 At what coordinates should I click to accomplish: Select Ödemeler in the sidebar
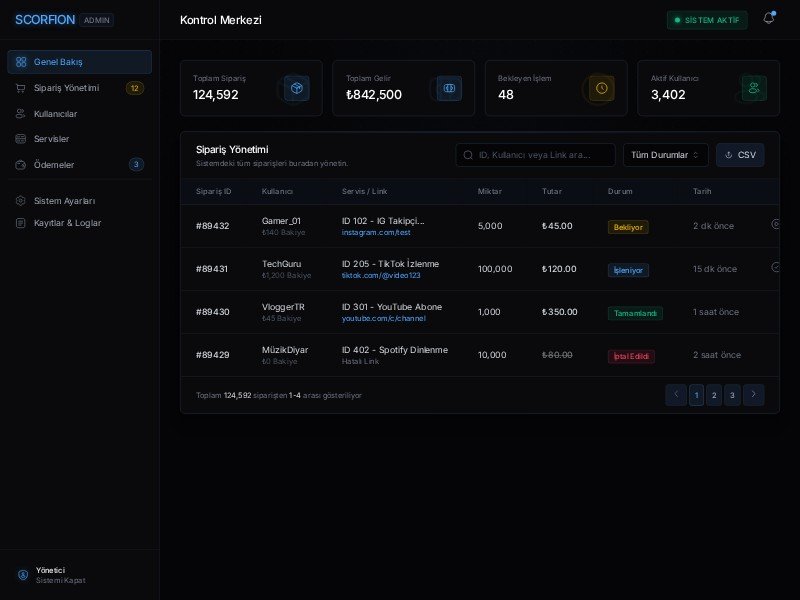54,165
